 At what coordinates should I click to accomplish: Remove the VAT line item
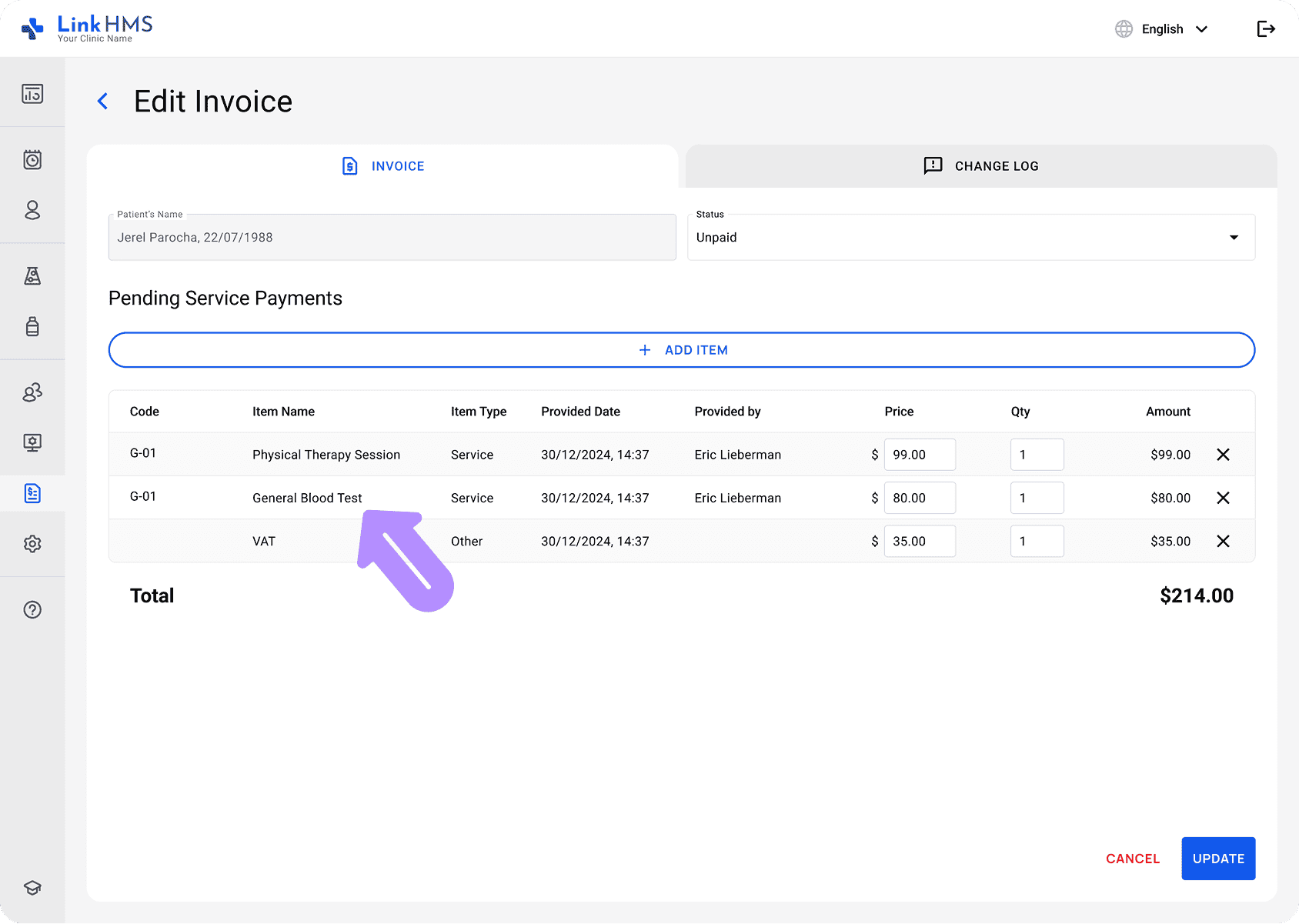point(1224,541)
